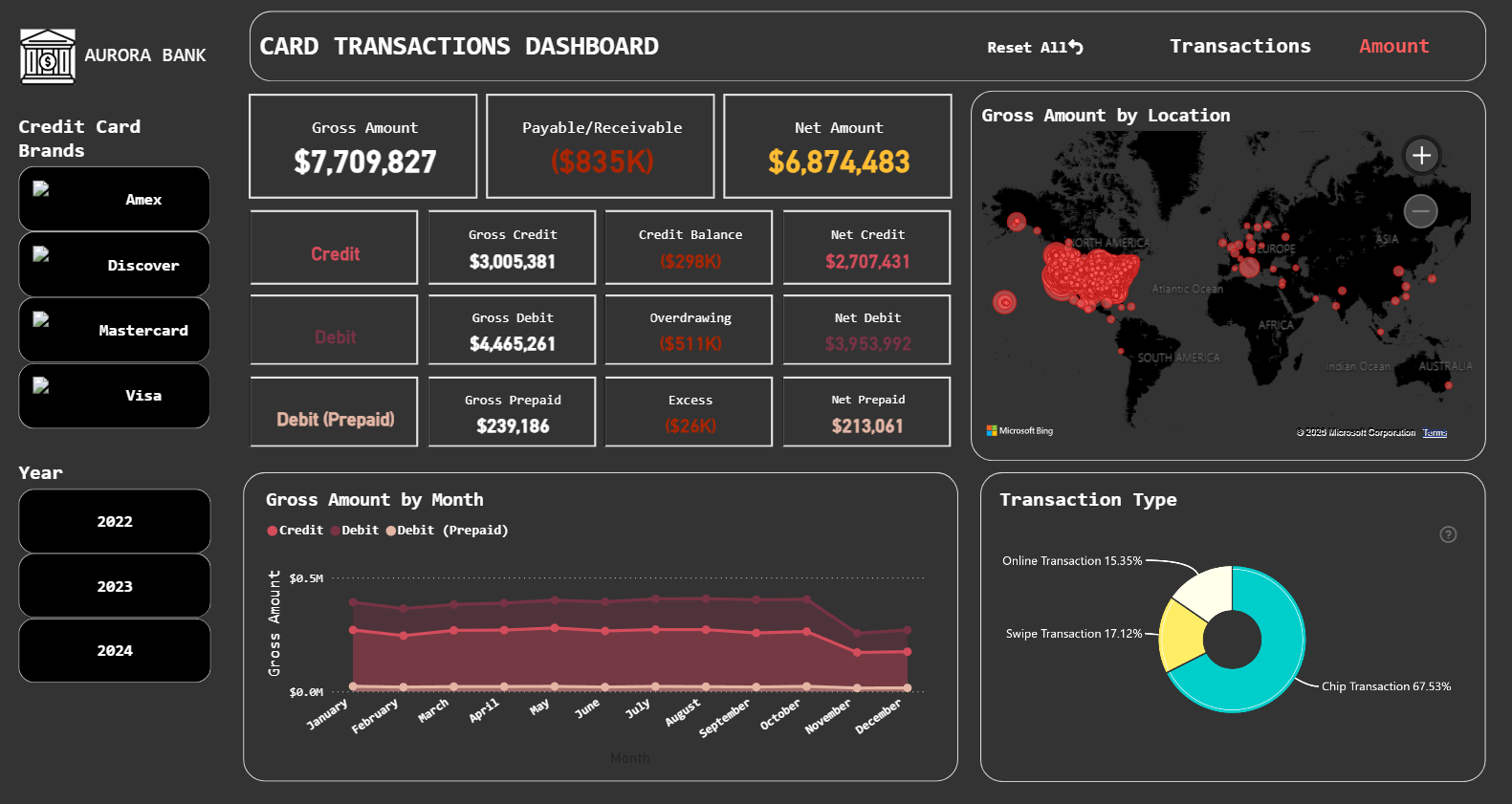Click the Aurora Bank logo icon
1512x804 pixels.
coord(48,56)
